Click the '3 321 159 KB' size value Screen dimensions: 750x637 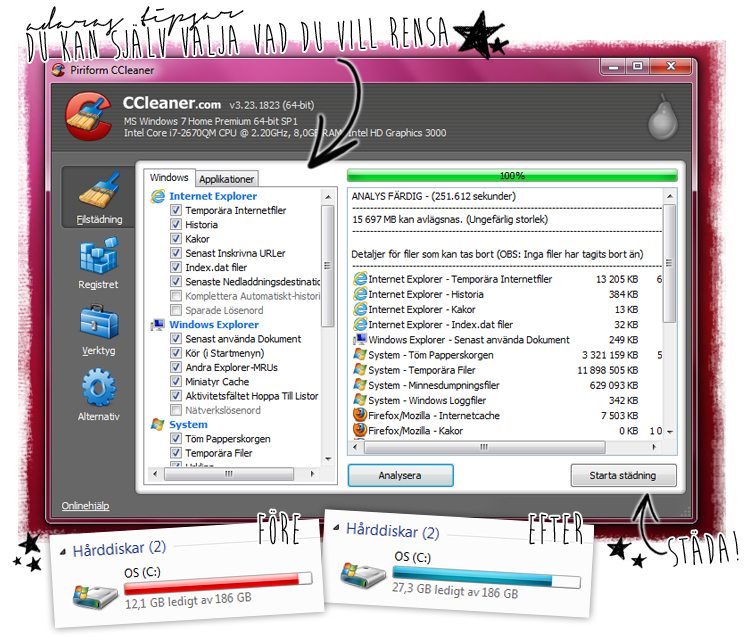(x=610, y=355)
